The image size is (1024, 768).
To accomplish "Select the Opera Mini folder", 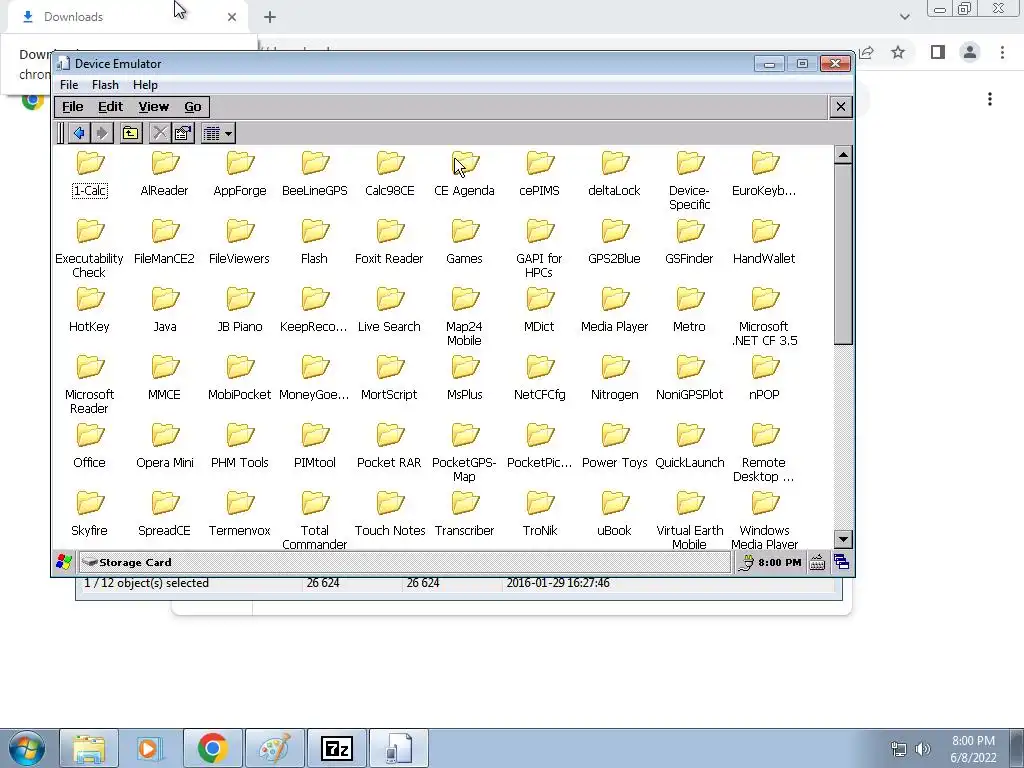I will tap(165, 445).
